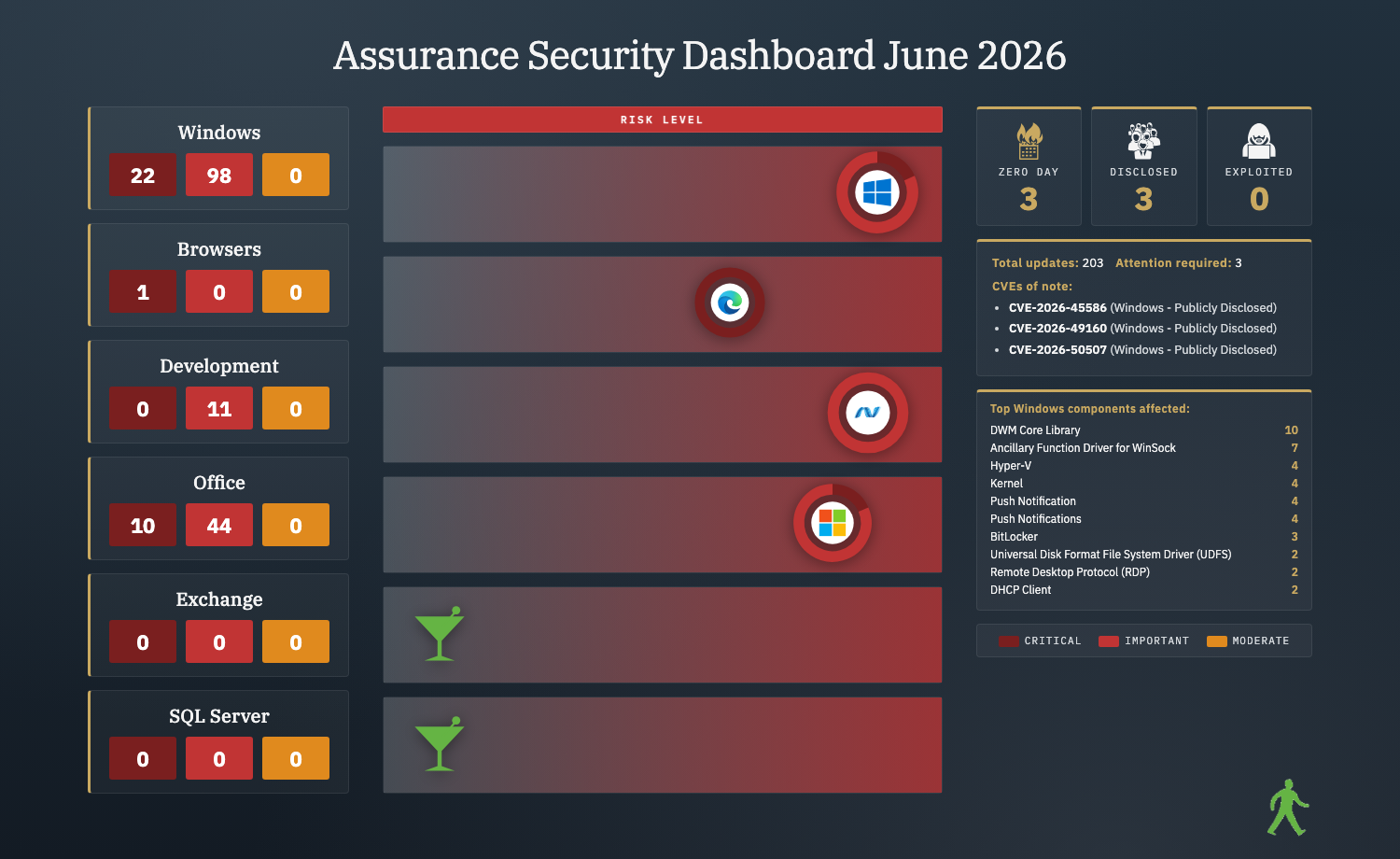Click the Exploited hacker icon

[1259, 141]
